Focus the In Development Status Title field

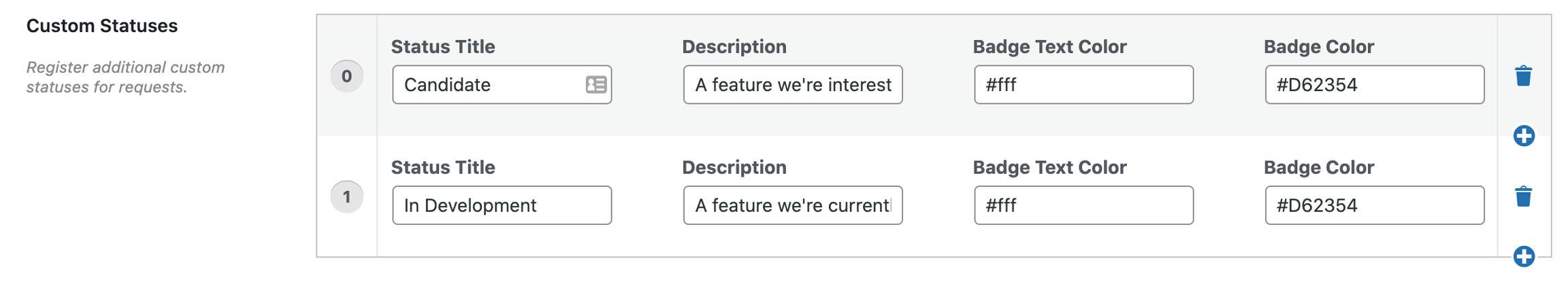point(502,205)
